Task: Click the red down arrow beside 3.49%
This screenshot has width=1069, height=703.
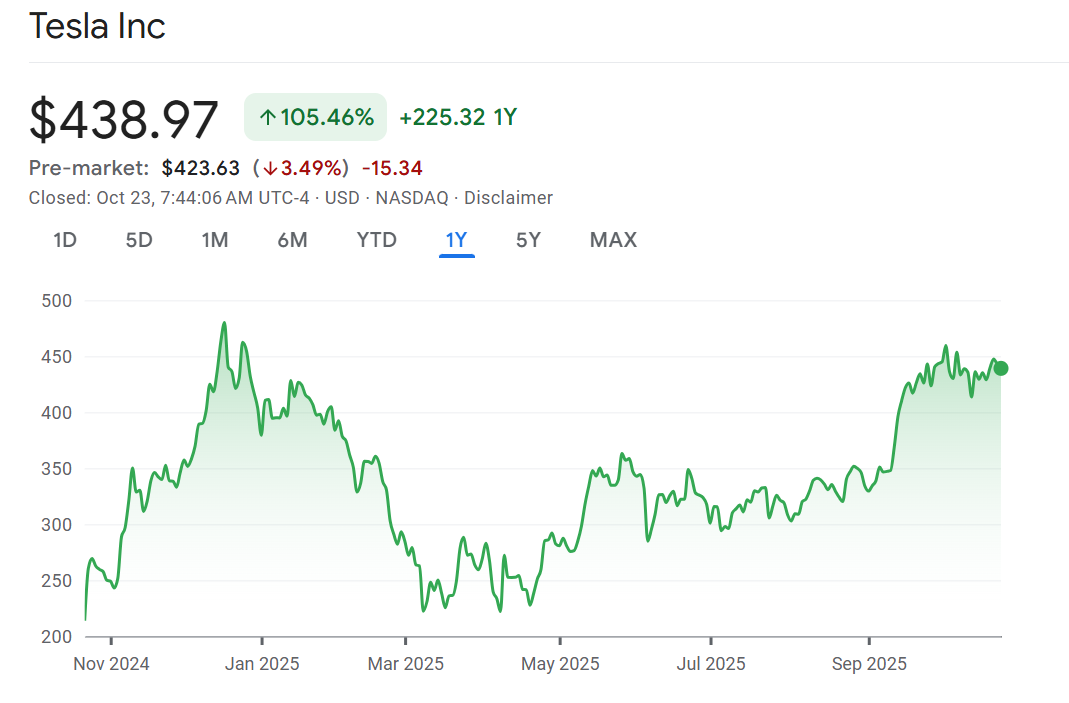Action: pos(270,167)
